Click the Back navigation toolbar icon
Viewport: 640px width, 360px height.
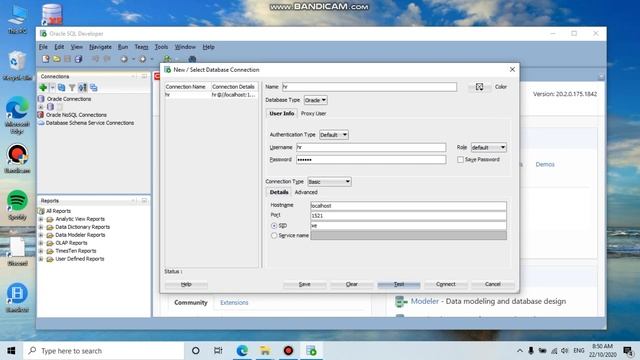[x=124, y=59]
